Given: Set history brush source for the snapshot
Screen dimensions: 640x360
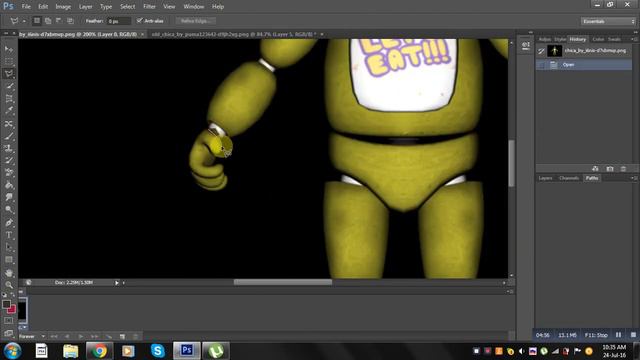Looking at the screenshot, I should pyautogui.click(x=541, y=51).
